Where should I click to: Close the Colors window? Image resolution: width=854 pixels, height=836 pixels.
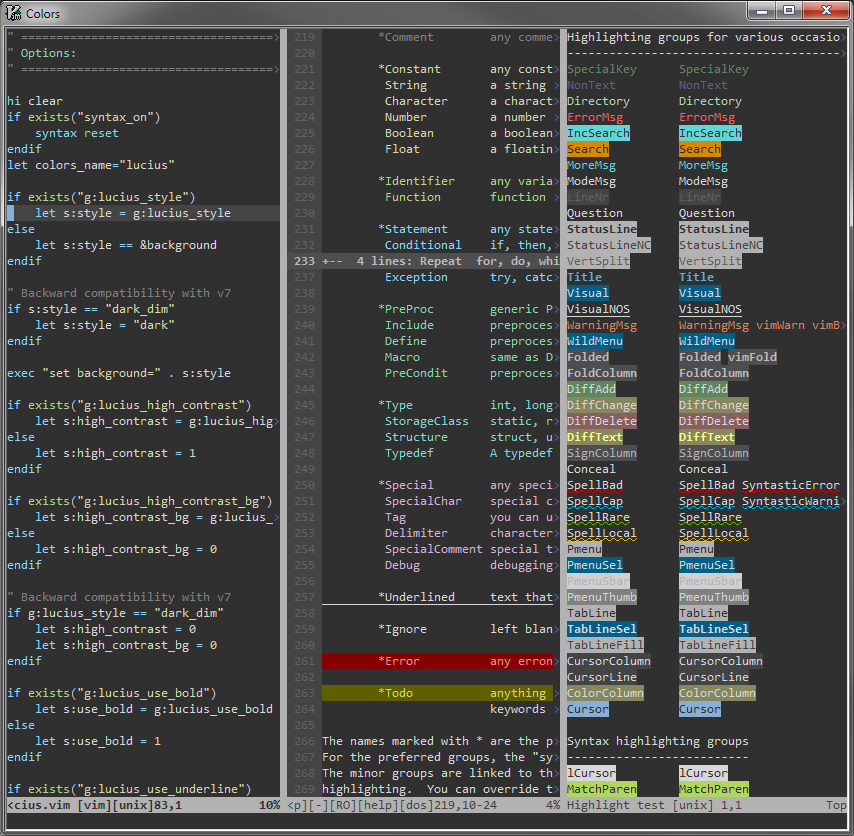click(824, 11)
